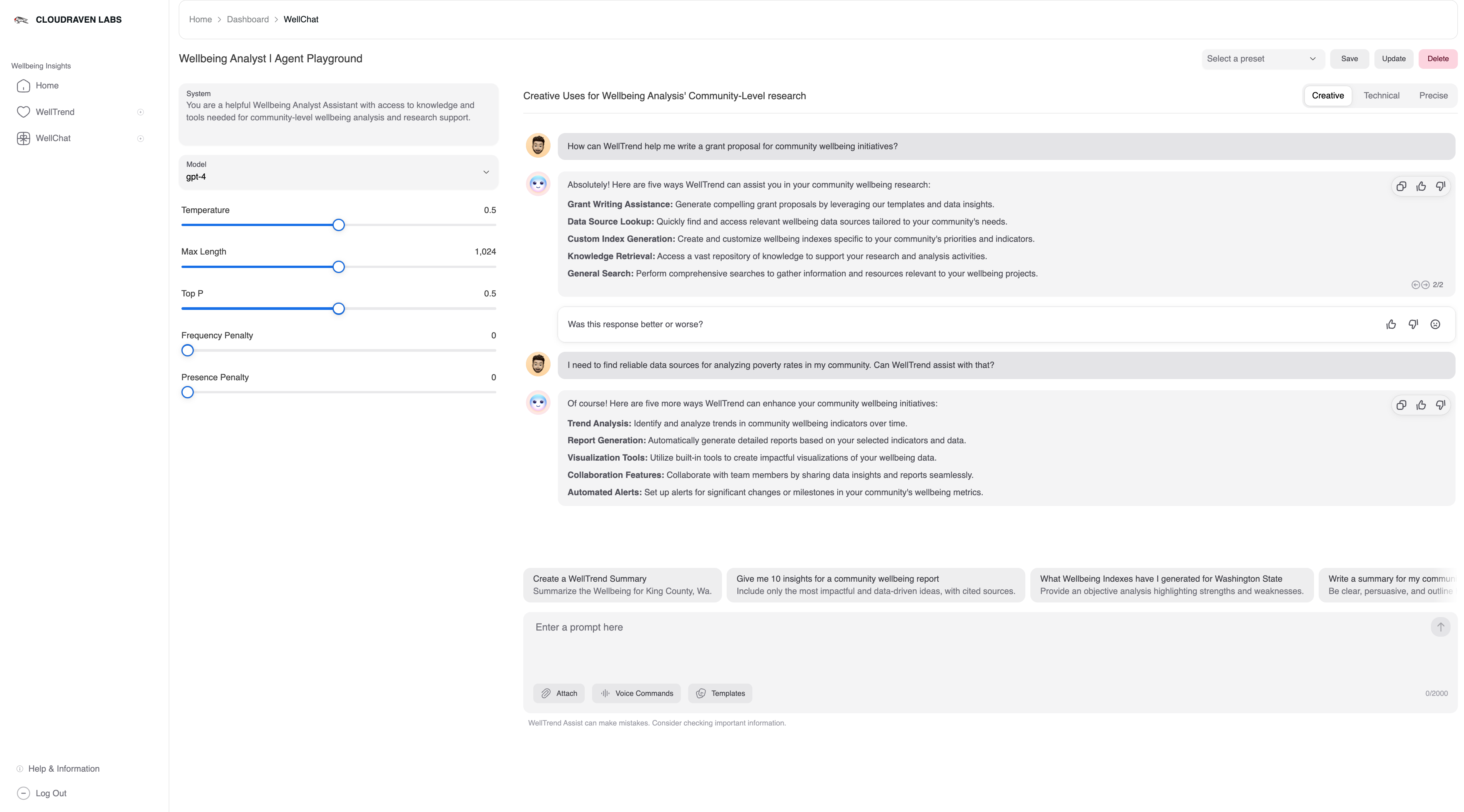Screen dimensions: 1464x812
Task: Click send prompt arrow button
Action: point(1440,627)
